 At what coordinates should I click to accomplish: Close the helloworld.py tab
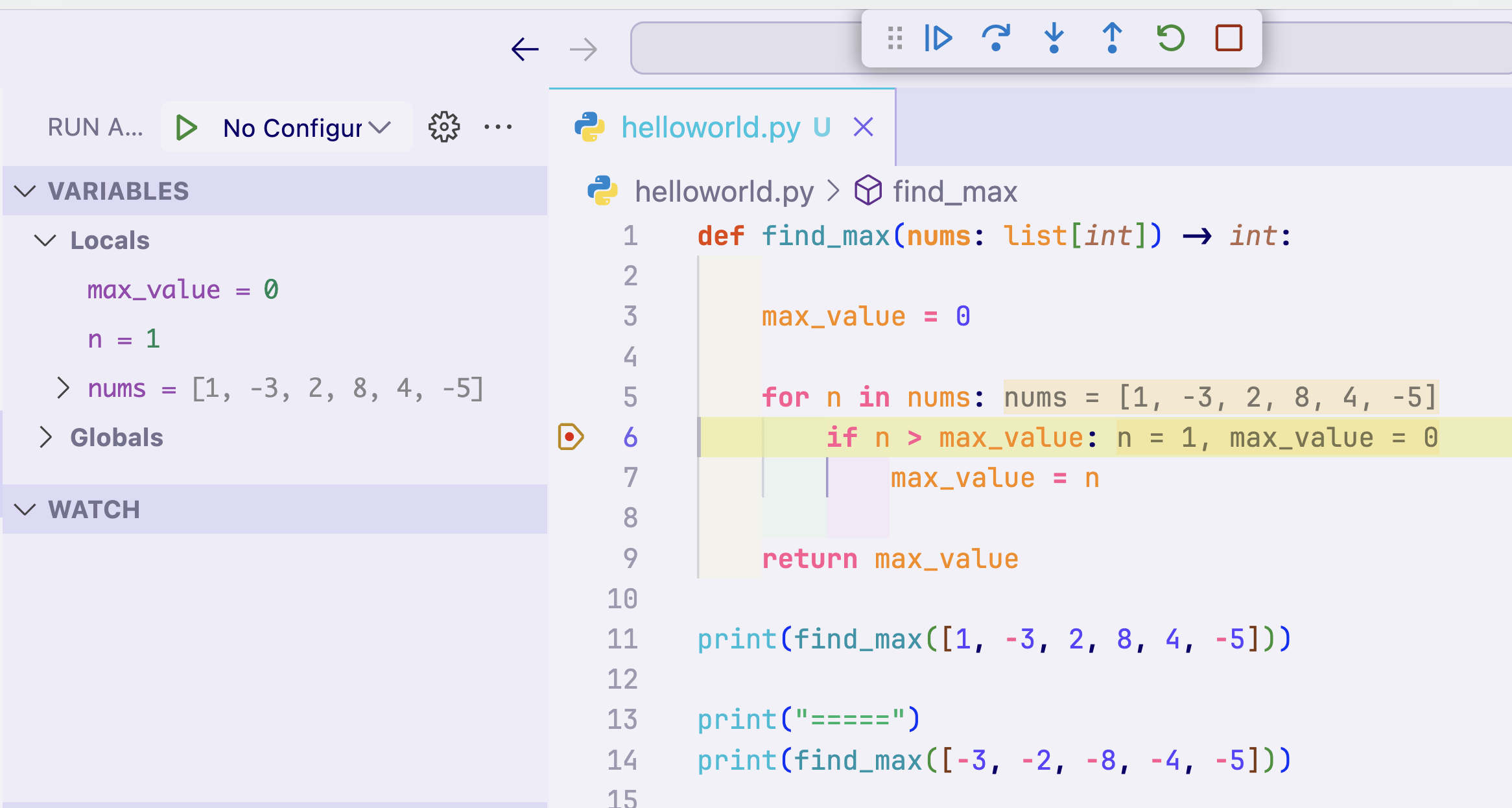pyautogui.click(x=864, y=127)
